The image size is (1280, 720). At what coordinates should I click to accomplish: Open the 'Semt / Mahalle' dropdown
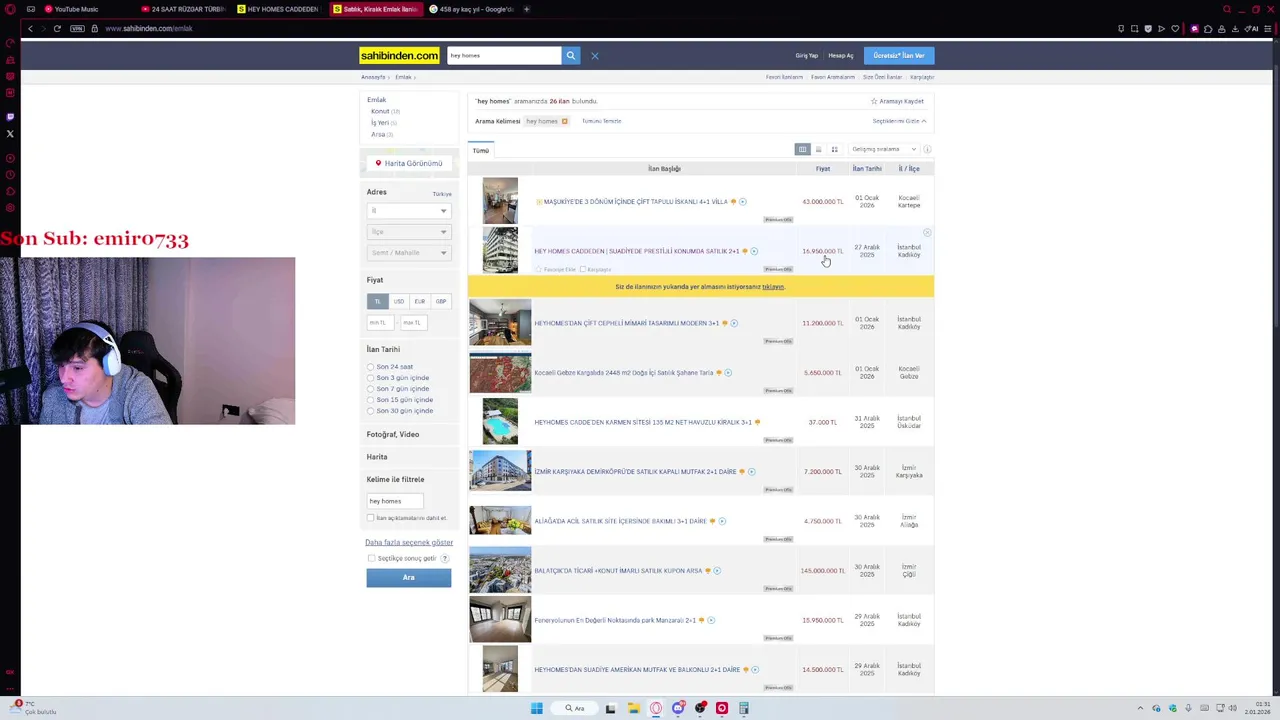(408, 253)
